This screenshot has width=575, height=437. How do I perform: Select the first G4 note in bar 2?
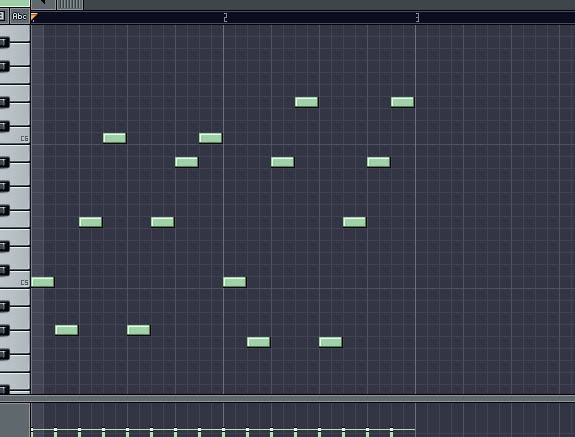pyautogui.click(x=259, y=342)
